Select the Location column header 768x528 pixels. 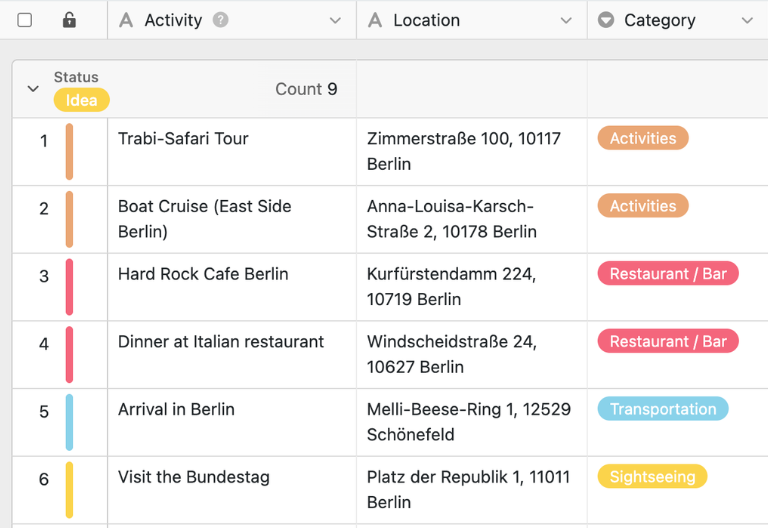(x=472, y=20)
